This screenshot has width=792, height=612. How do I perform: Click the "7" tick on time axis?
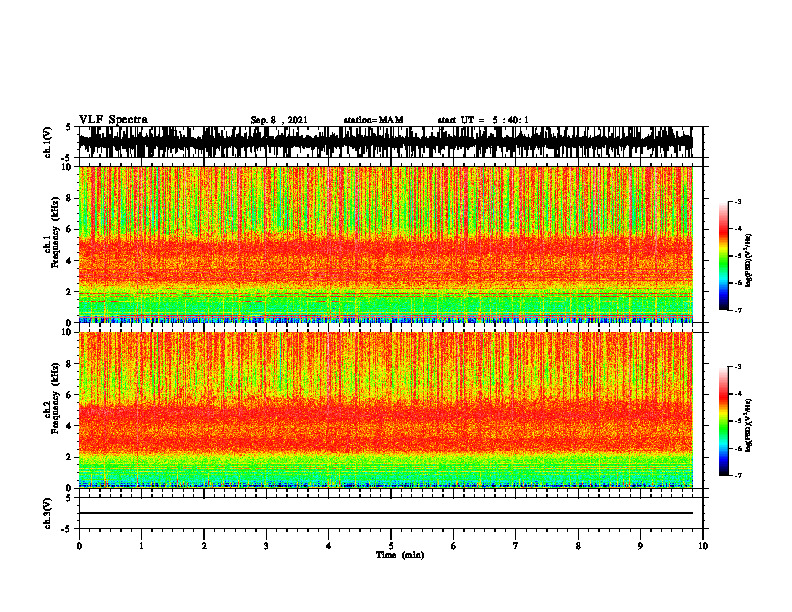[x=516, y=546]
